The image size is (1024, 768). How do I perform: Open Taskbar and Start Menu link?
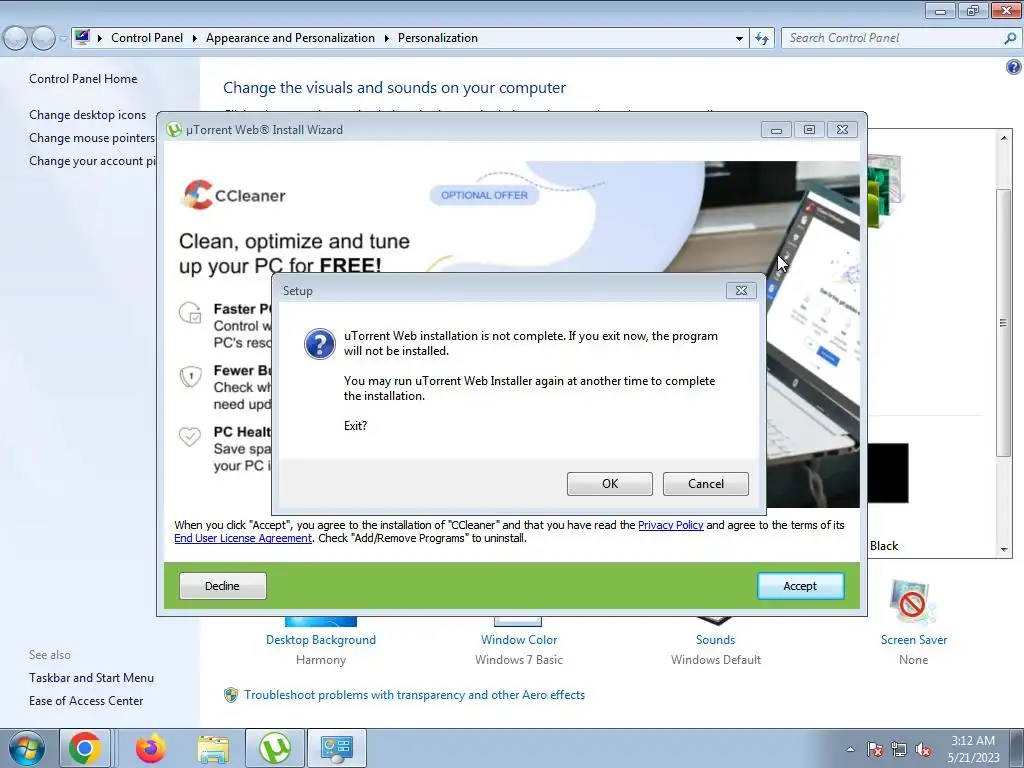pyautogui.click(x=91, y=678)
